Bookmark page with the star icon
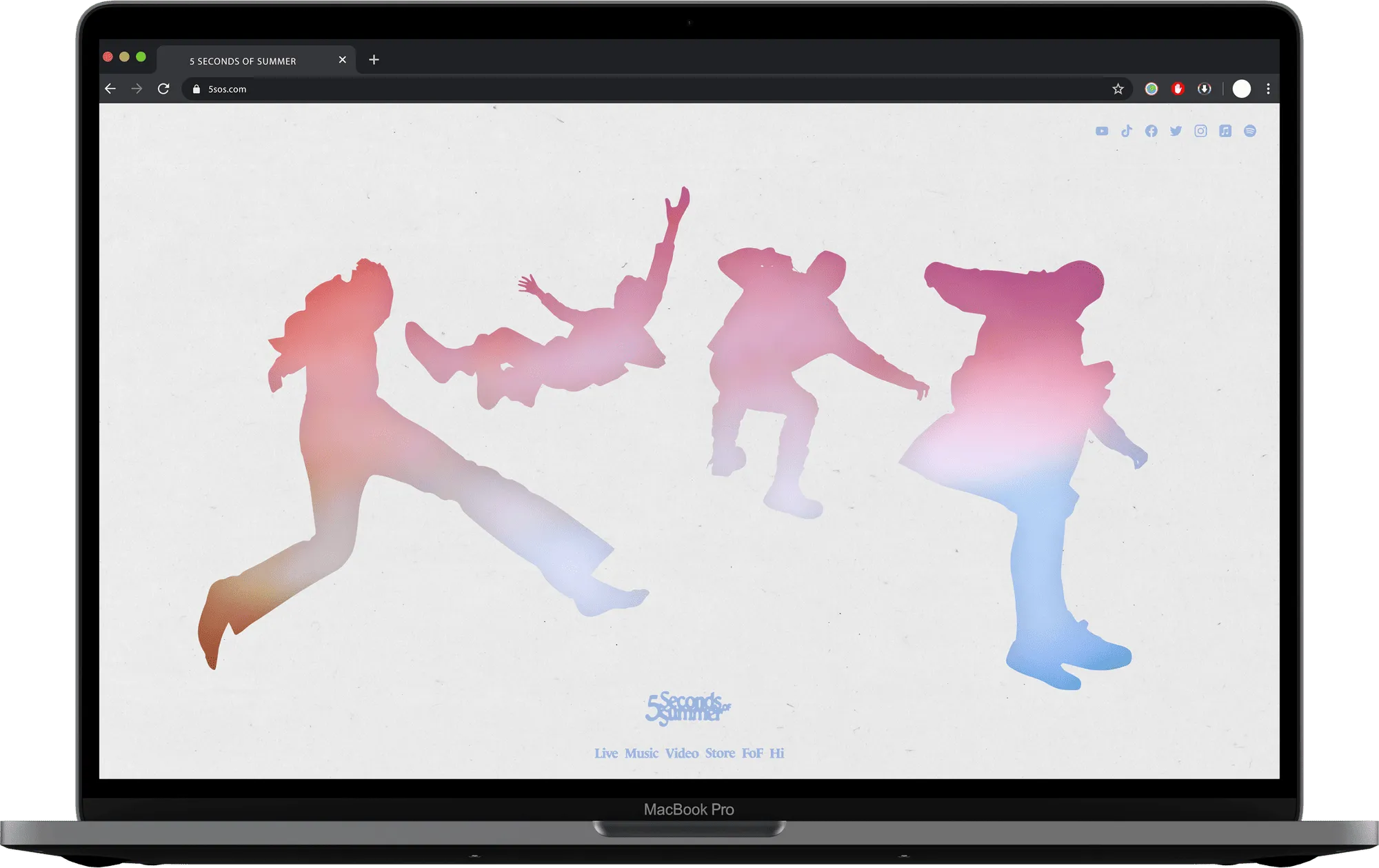Viewport: 1379px width, 868px height. point(1118,89)
